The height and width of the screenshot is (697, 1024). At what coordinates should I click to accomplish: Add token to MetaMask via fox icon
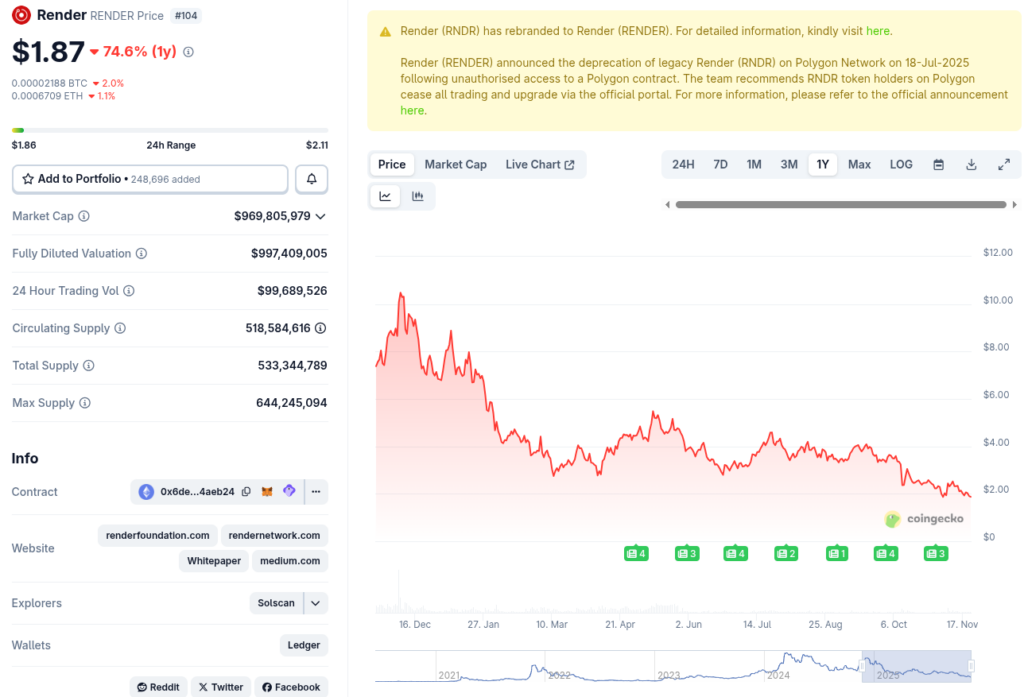coord(267,492)
